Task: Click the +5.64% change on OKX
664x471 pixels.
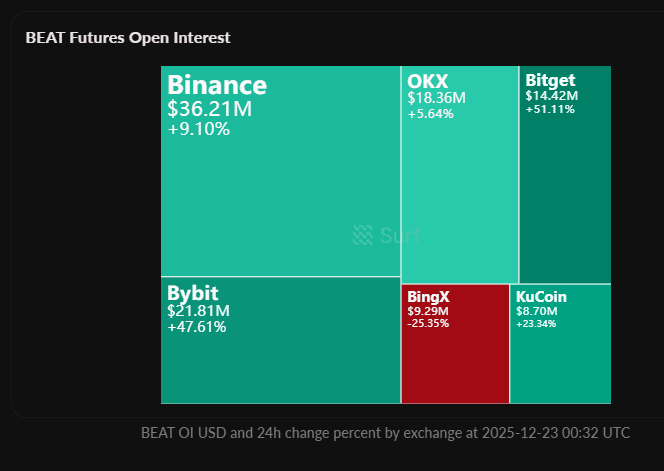Action: 431,114
